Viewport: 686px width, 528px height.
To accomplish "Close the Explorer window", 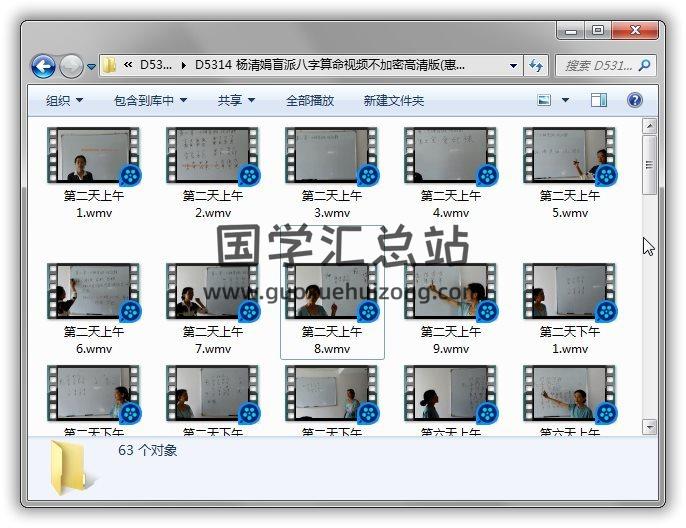I will click(x=635, y=31).
